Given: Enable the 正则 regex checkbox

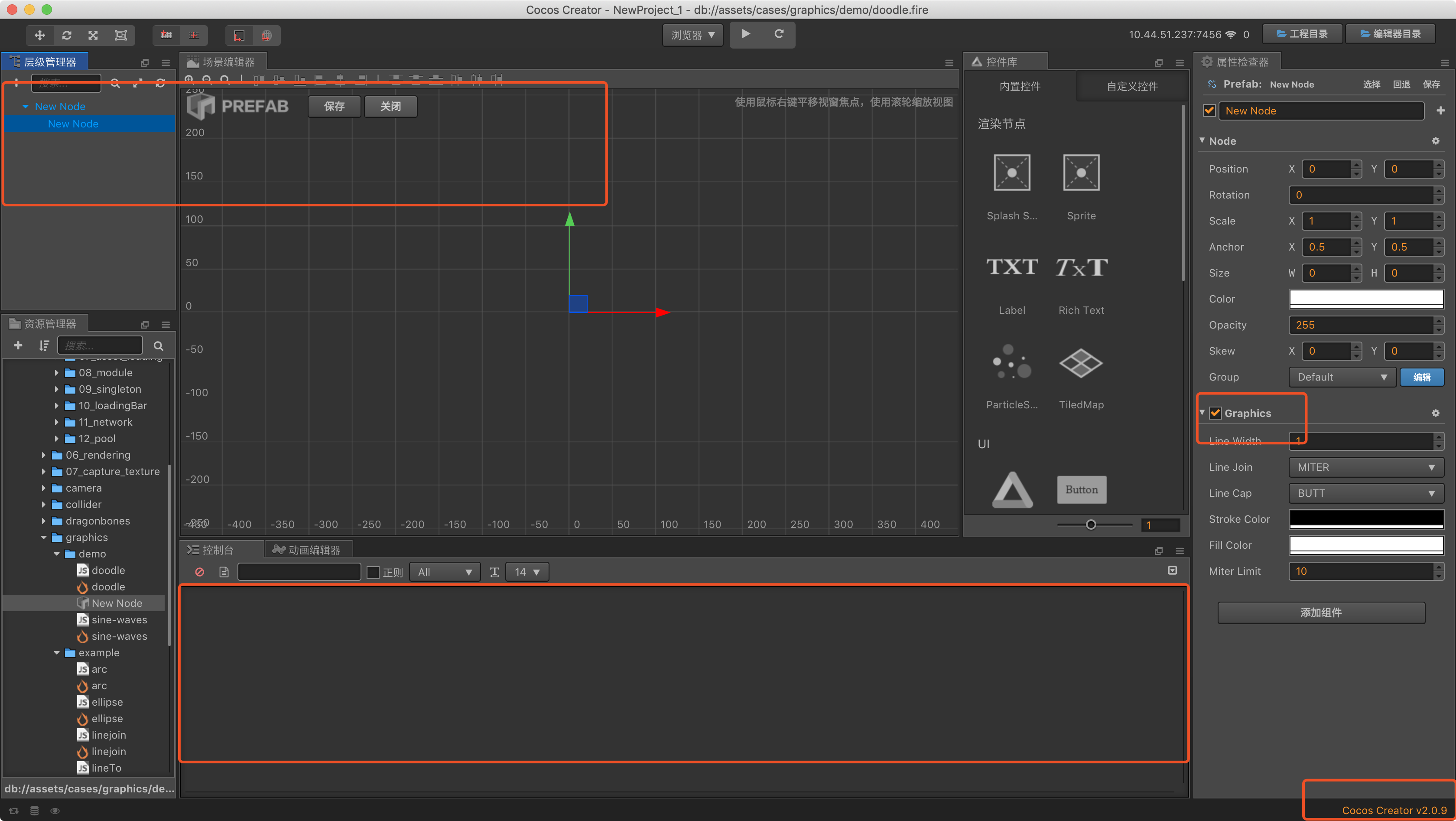Looking at the screenshot, I should (373, 572).
